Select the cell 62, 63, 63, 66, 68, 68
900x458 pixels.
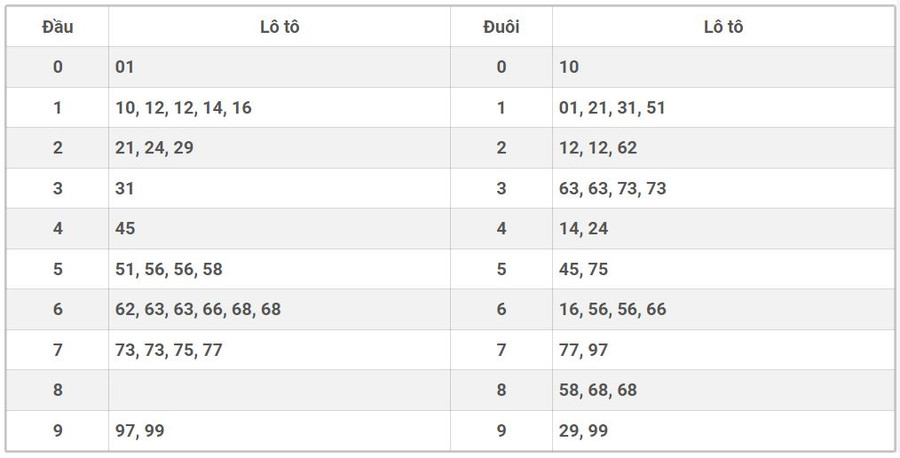click(198, 309)
